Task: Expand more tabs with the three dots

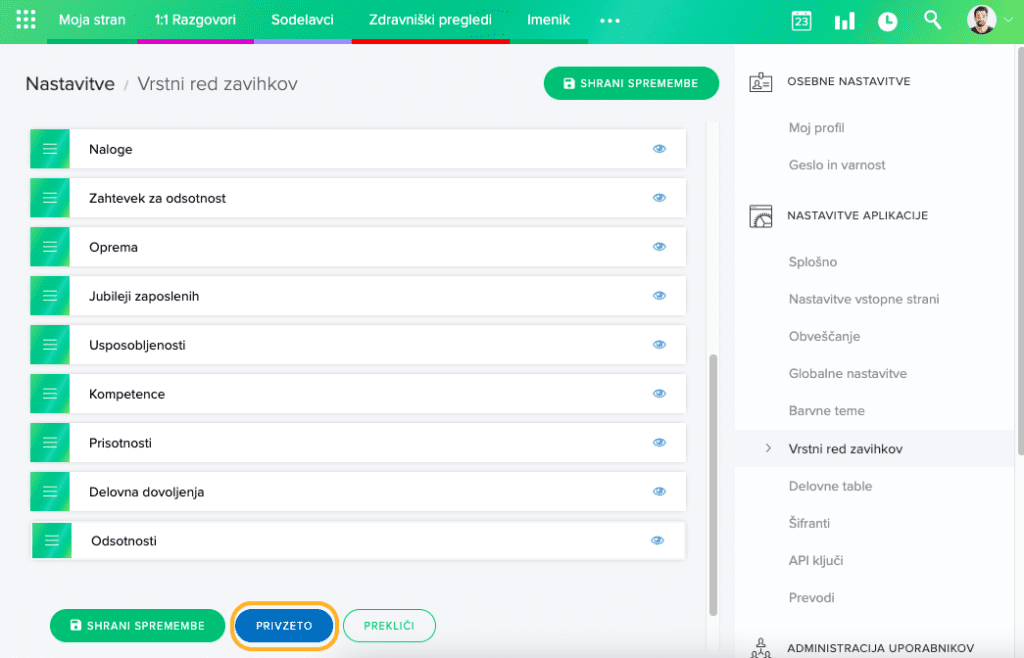Action: 610,21
